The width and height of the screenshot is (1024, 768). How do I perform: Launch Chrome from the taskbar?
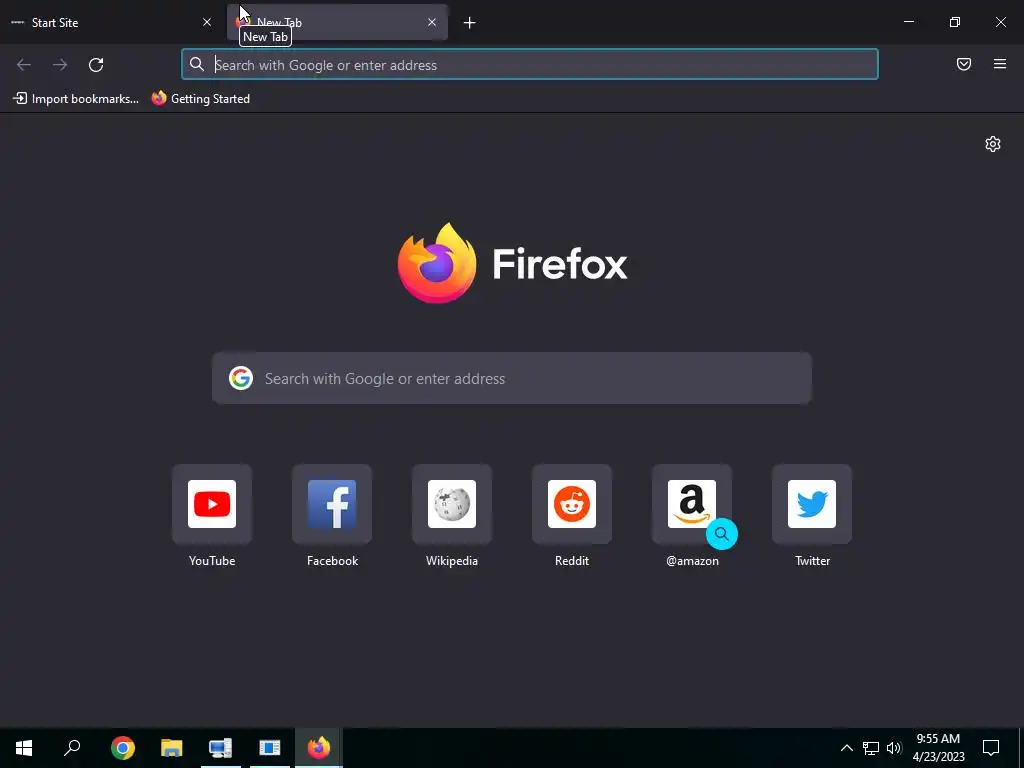pyautogui.click(x=123, y=748)
